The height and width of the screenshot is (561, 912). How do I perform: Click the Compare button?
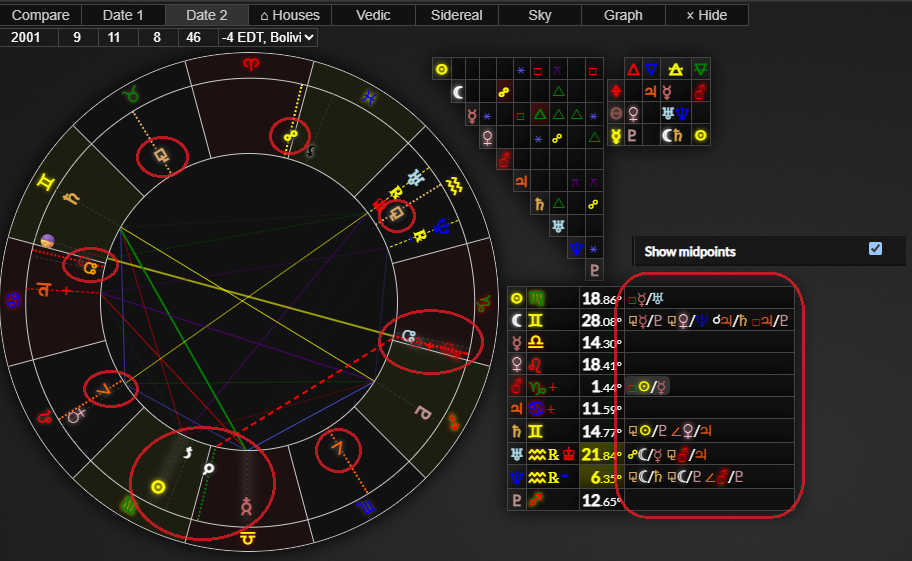(x=40, y=15)
